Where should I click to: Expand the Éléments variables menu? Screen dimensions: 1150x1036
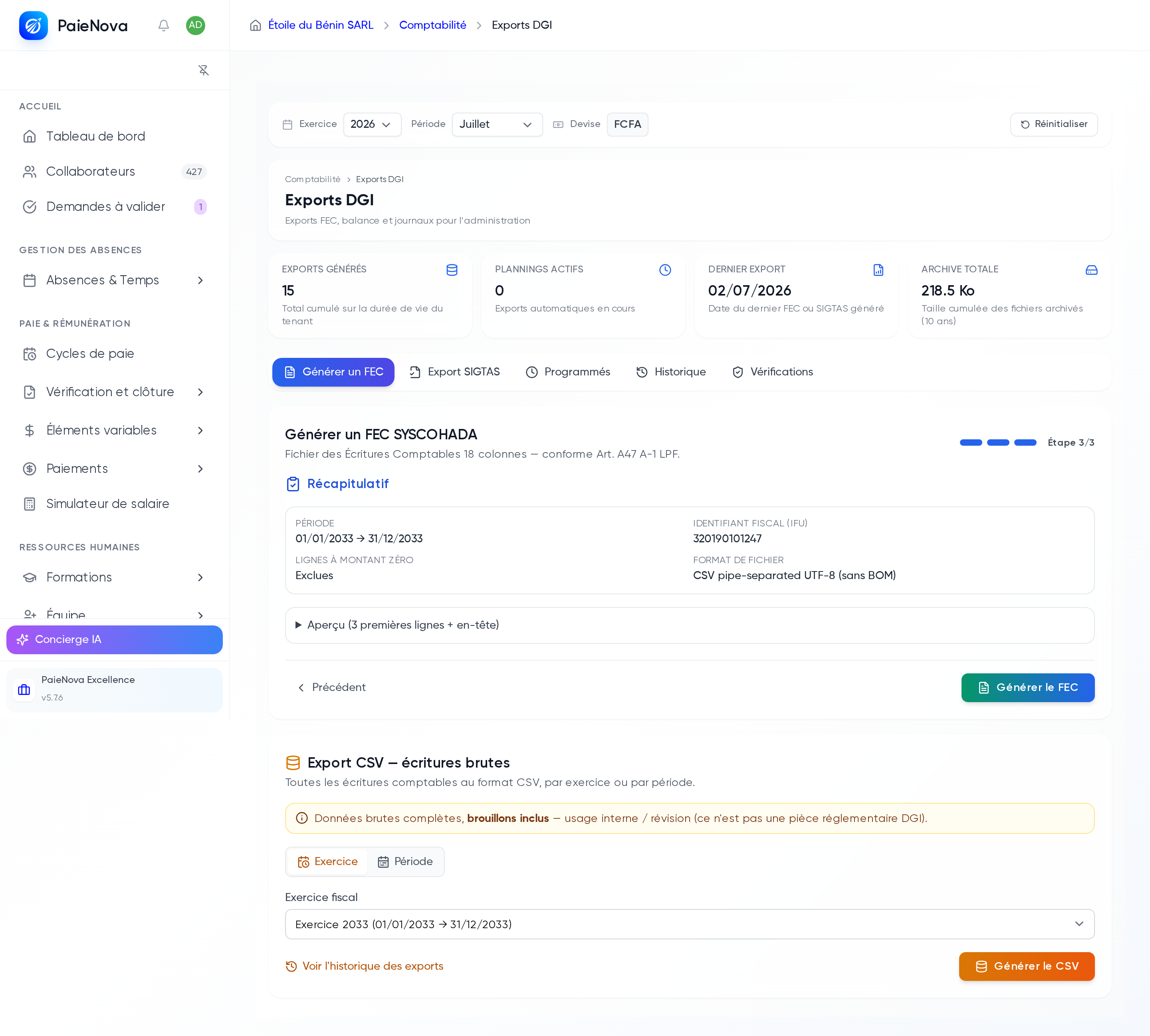click(114, 431)
